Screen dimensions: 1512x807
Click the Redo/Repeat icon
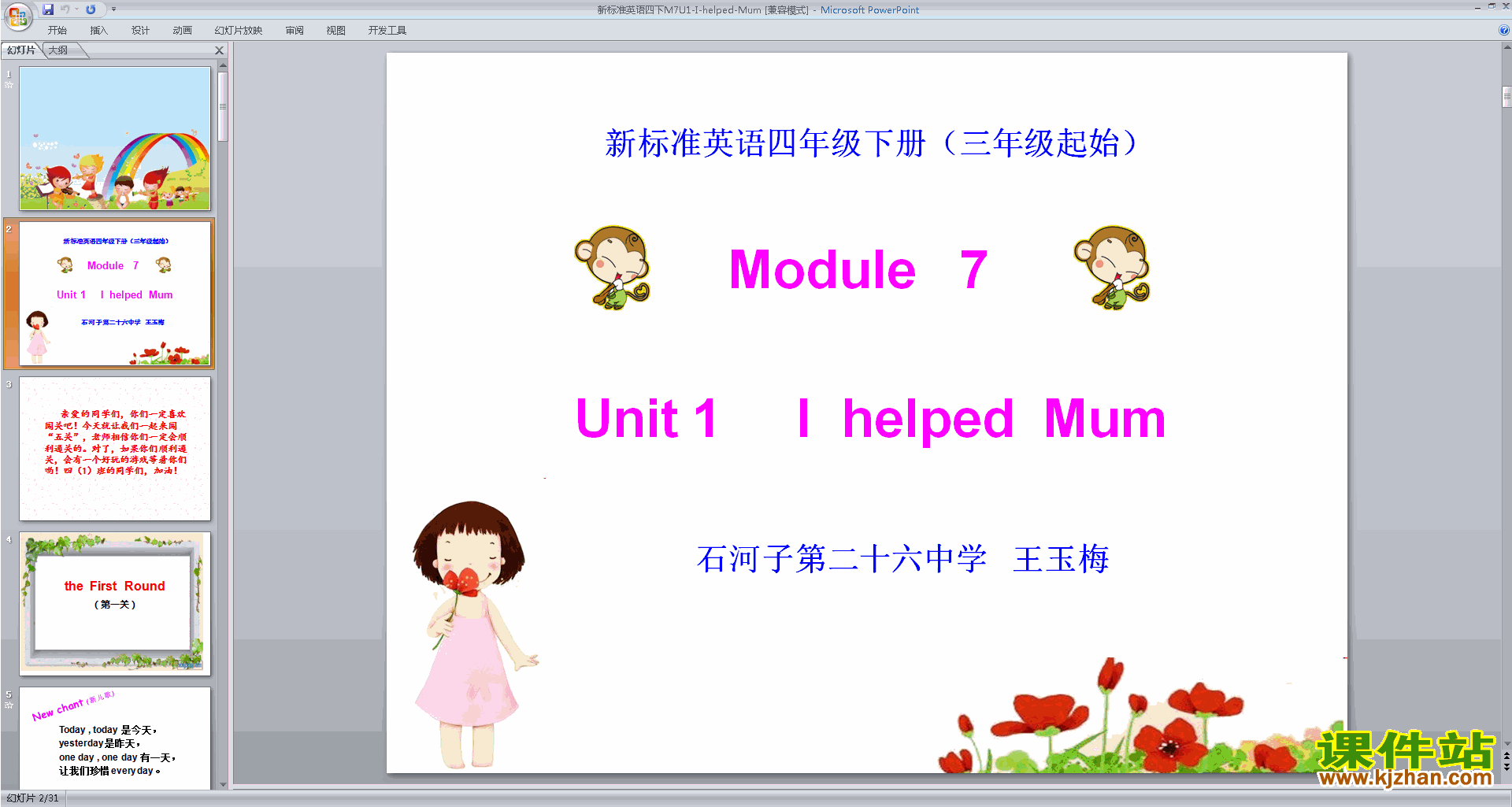91,9
